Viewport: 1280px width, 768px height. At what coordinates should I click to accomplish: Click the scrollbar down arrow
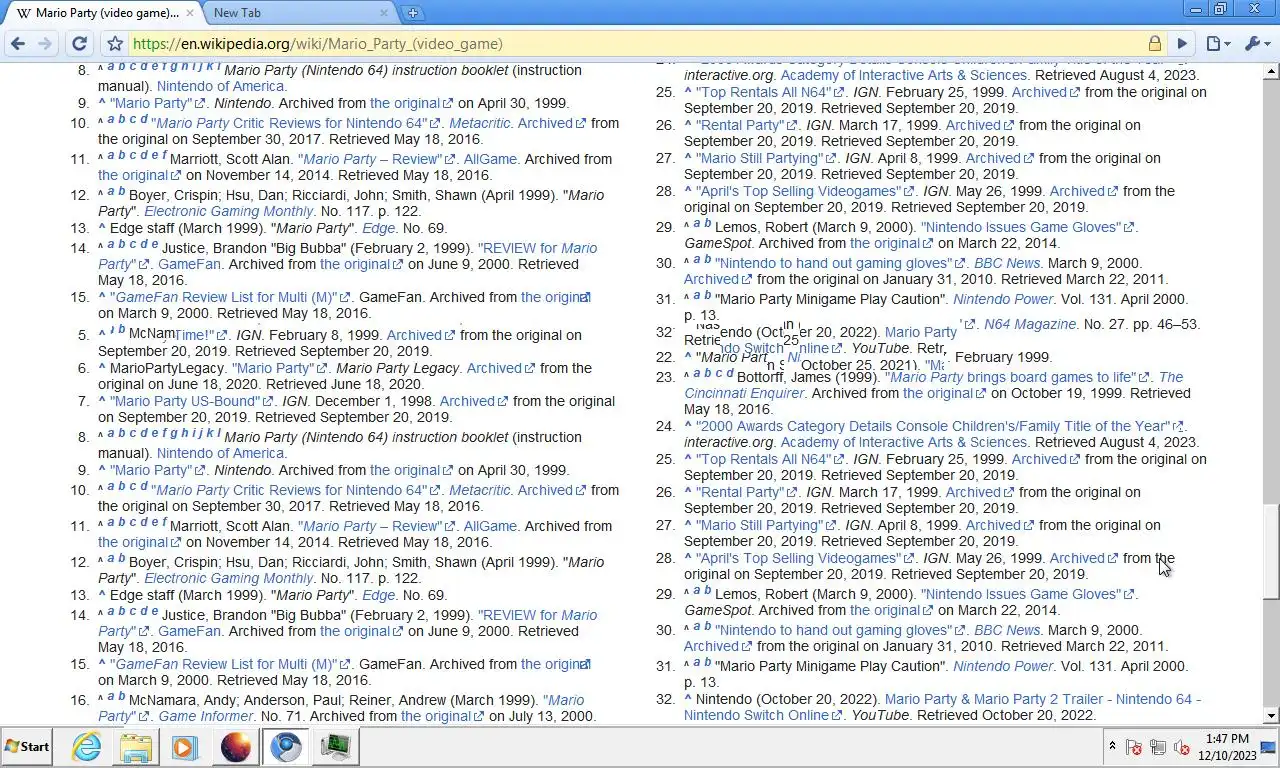coord(1272,716)
